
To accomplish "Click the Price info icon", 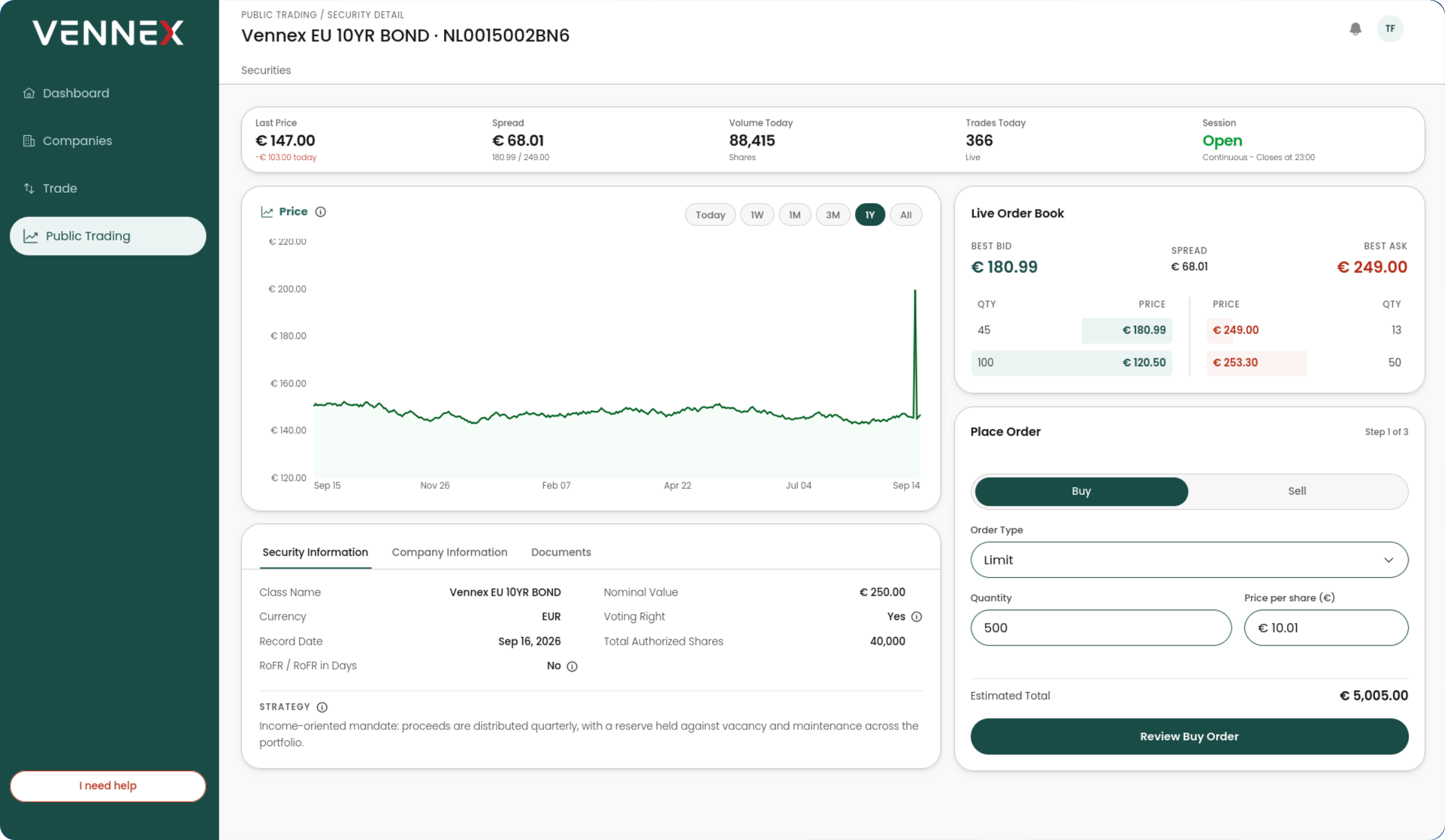I will coord(321,212).
